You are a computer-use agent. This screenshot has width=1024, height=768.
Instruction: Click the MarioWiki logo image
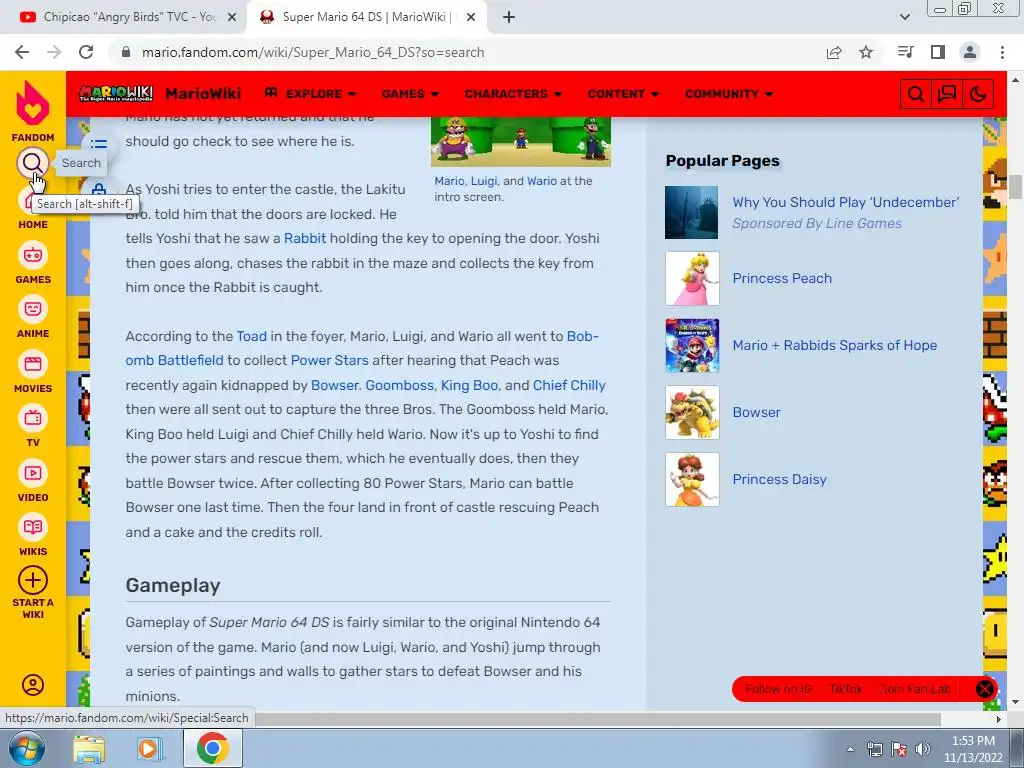click(x=116, y=93)
